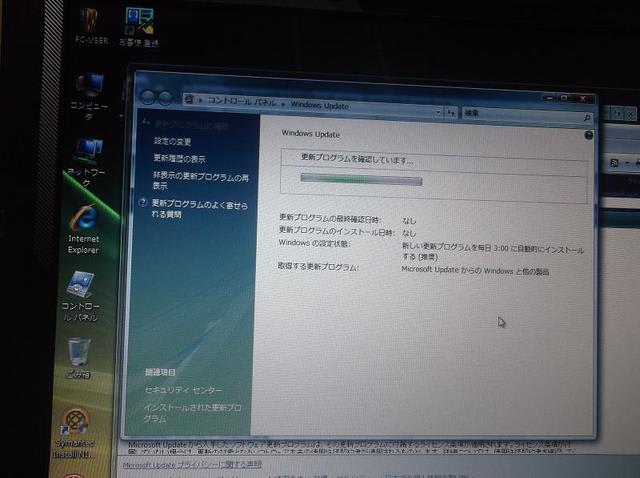Open インストールされた更新プログラム link

coord(192,413)
